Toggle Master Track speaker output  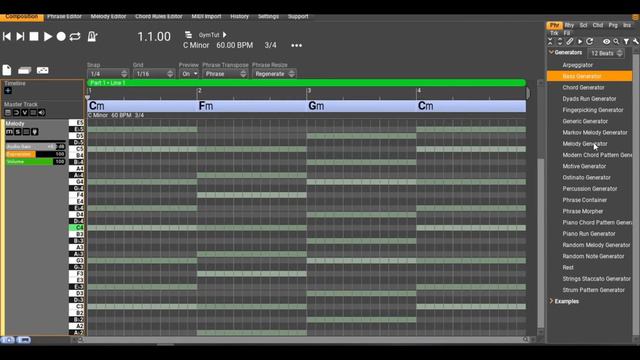(x=42, y=113)
